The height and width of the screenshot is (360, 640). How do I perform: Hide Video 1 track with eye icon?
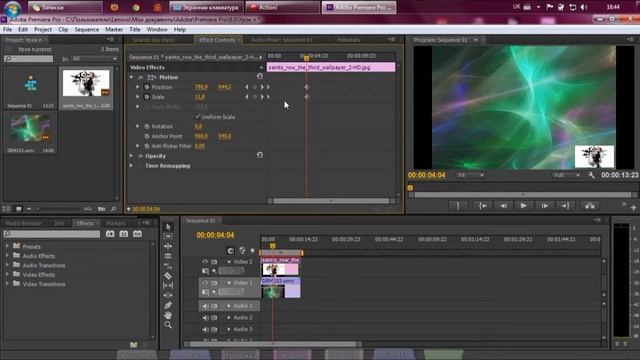pos(205,283)
